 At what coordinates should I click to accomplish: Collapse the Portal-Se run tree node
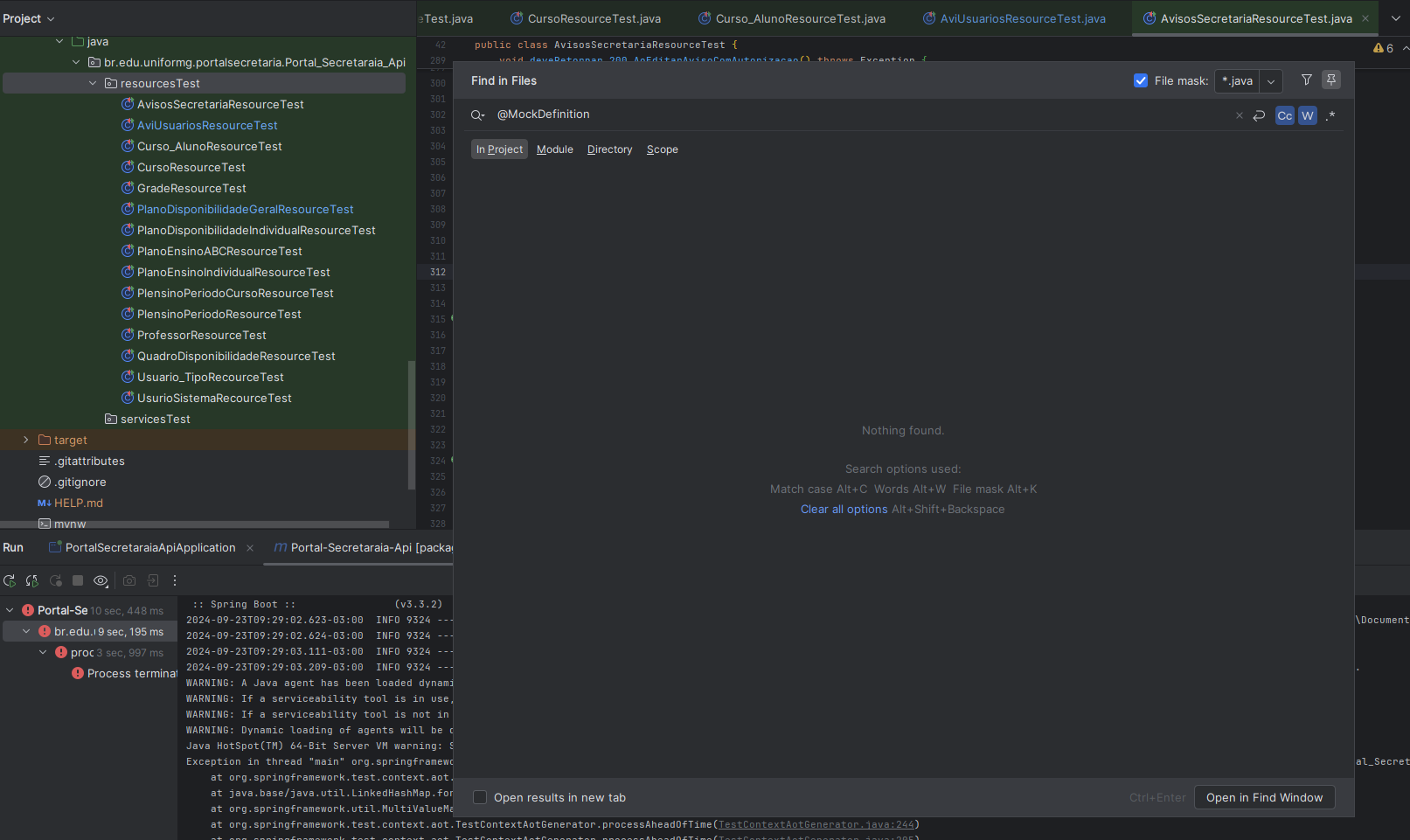[x=10, y=610]
